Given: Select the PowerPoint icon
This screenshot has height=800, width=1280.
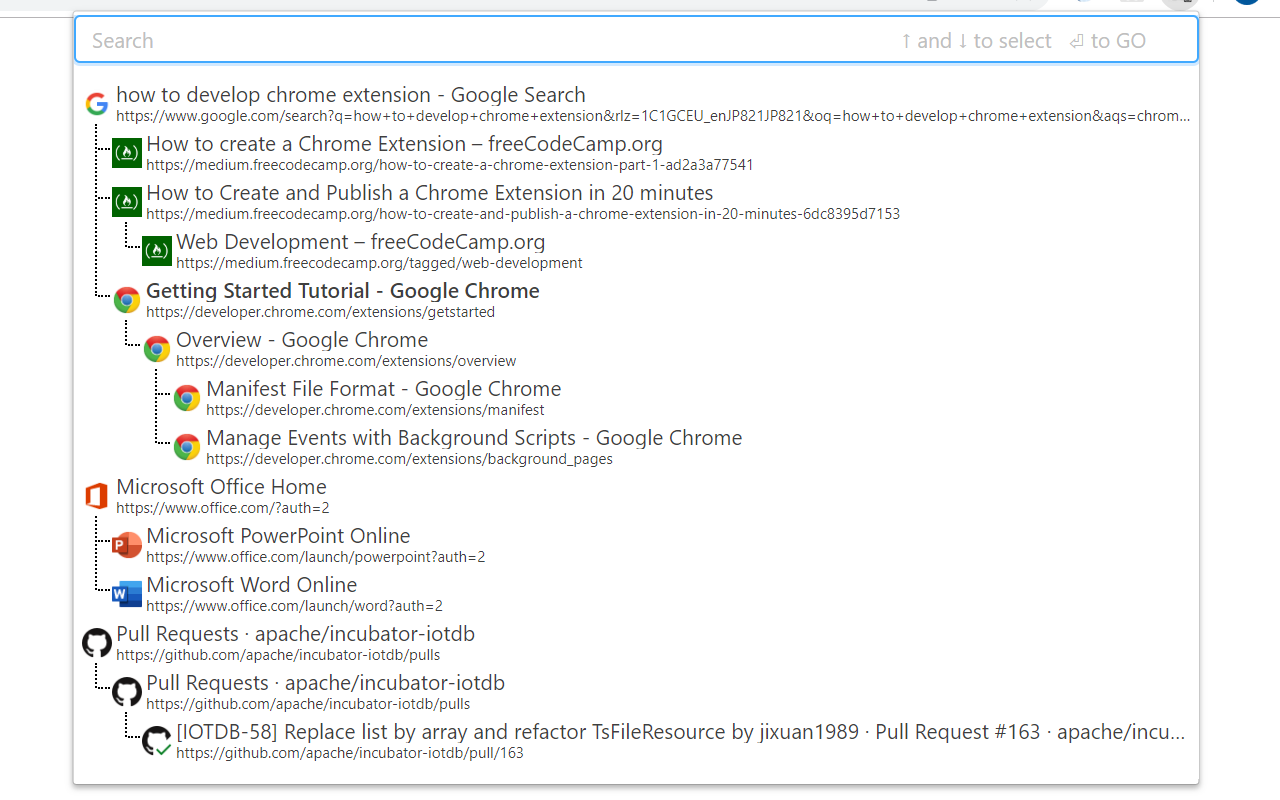Looking at the screenshot, I should pyautogui.click(x=126, y=544).
